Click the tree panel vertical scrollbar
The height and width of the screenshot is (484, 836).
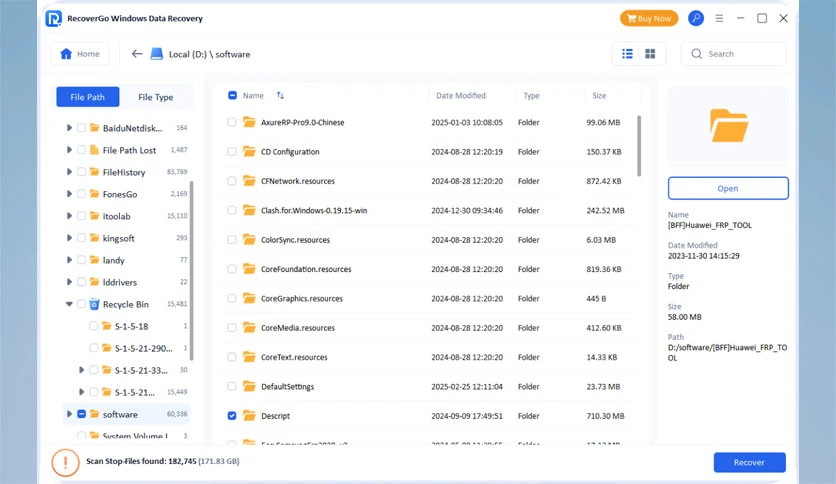(x=191, y=271)
